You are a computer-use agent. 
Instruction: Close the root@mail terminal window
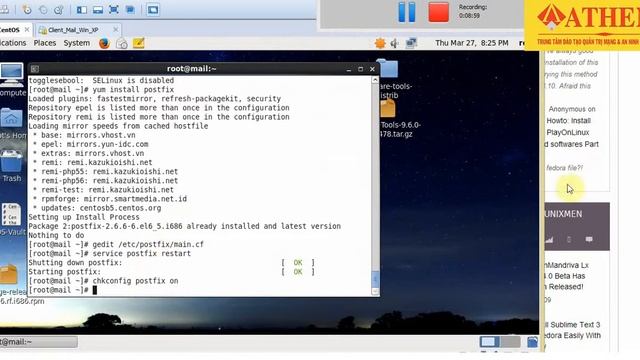pos(372,69)
